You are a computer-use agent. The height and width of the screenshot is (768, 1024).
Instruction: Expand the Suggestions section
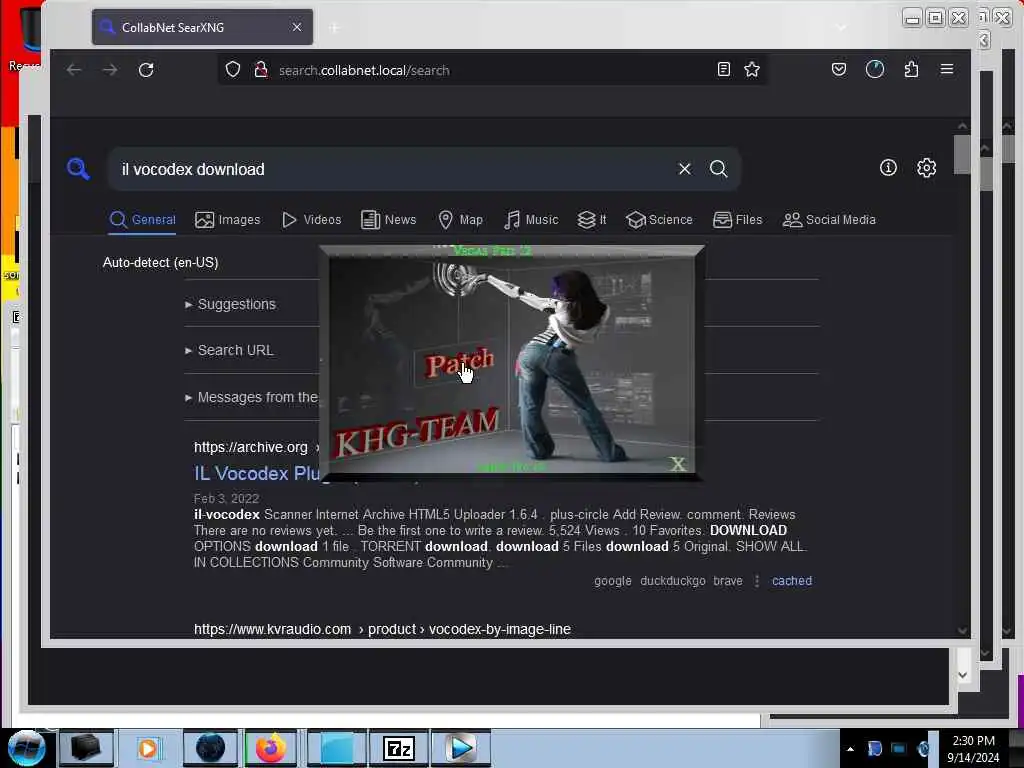tap(231, 304)
